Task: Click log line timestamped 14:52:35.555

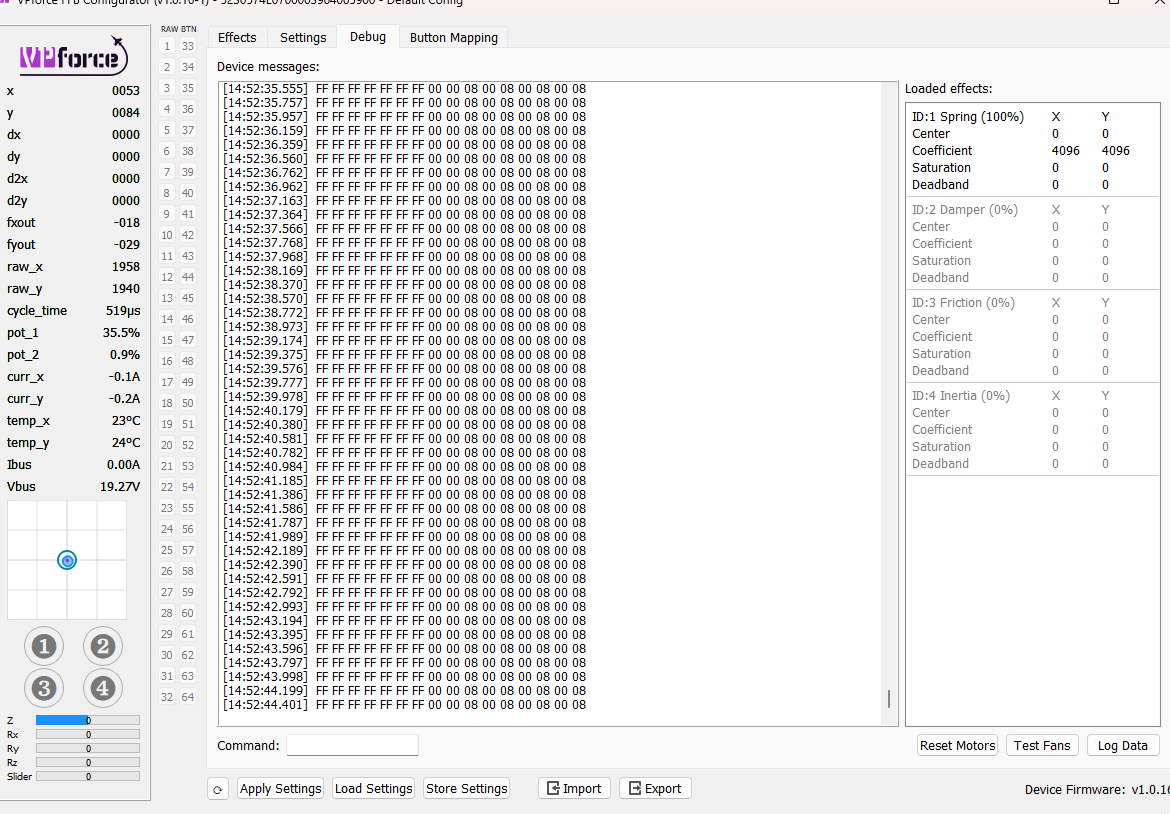Action: point(404,89)
